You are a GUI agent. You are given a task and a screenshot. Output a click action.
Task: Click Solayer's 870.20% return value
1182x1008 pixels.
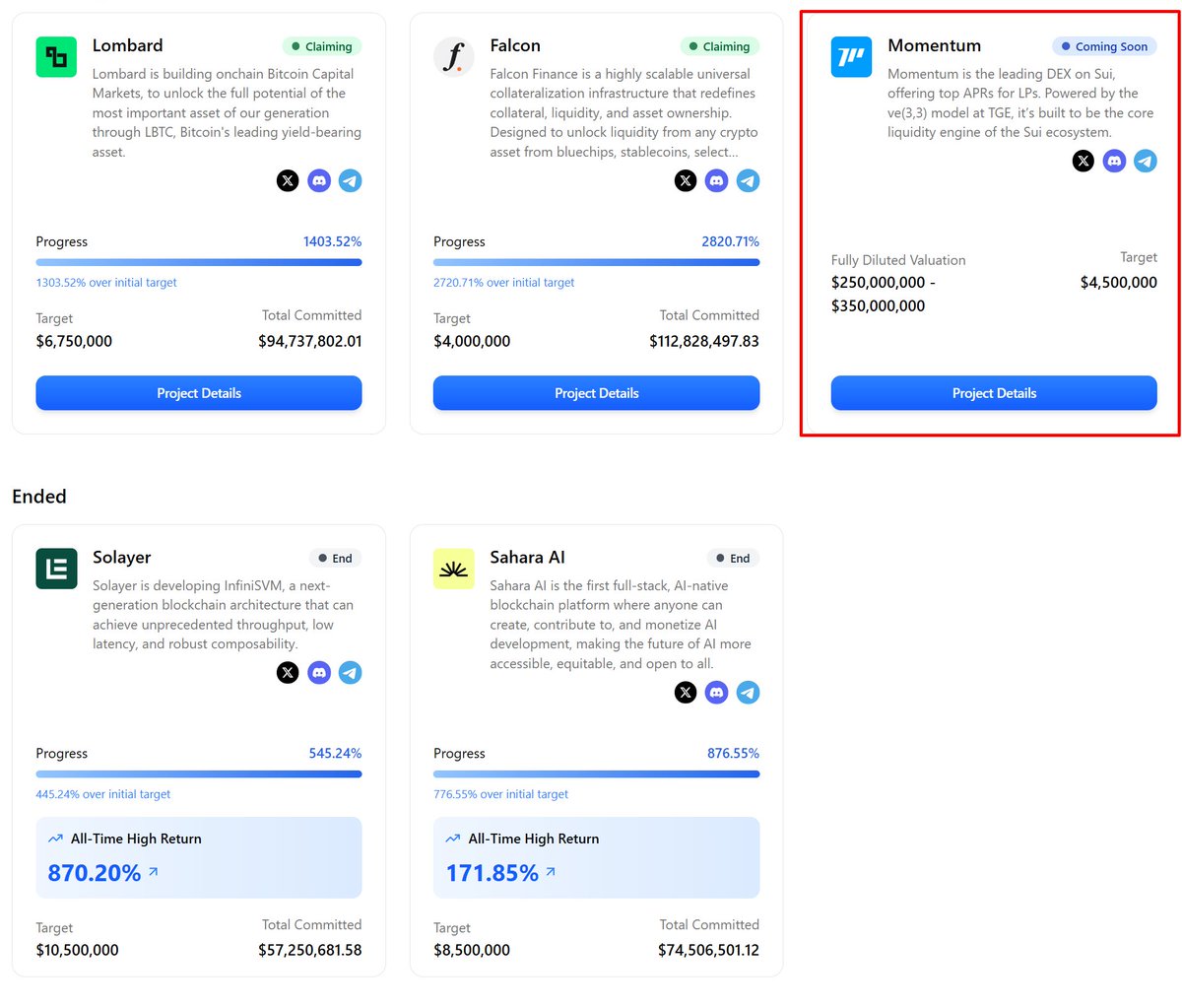(x=95, y=873)
